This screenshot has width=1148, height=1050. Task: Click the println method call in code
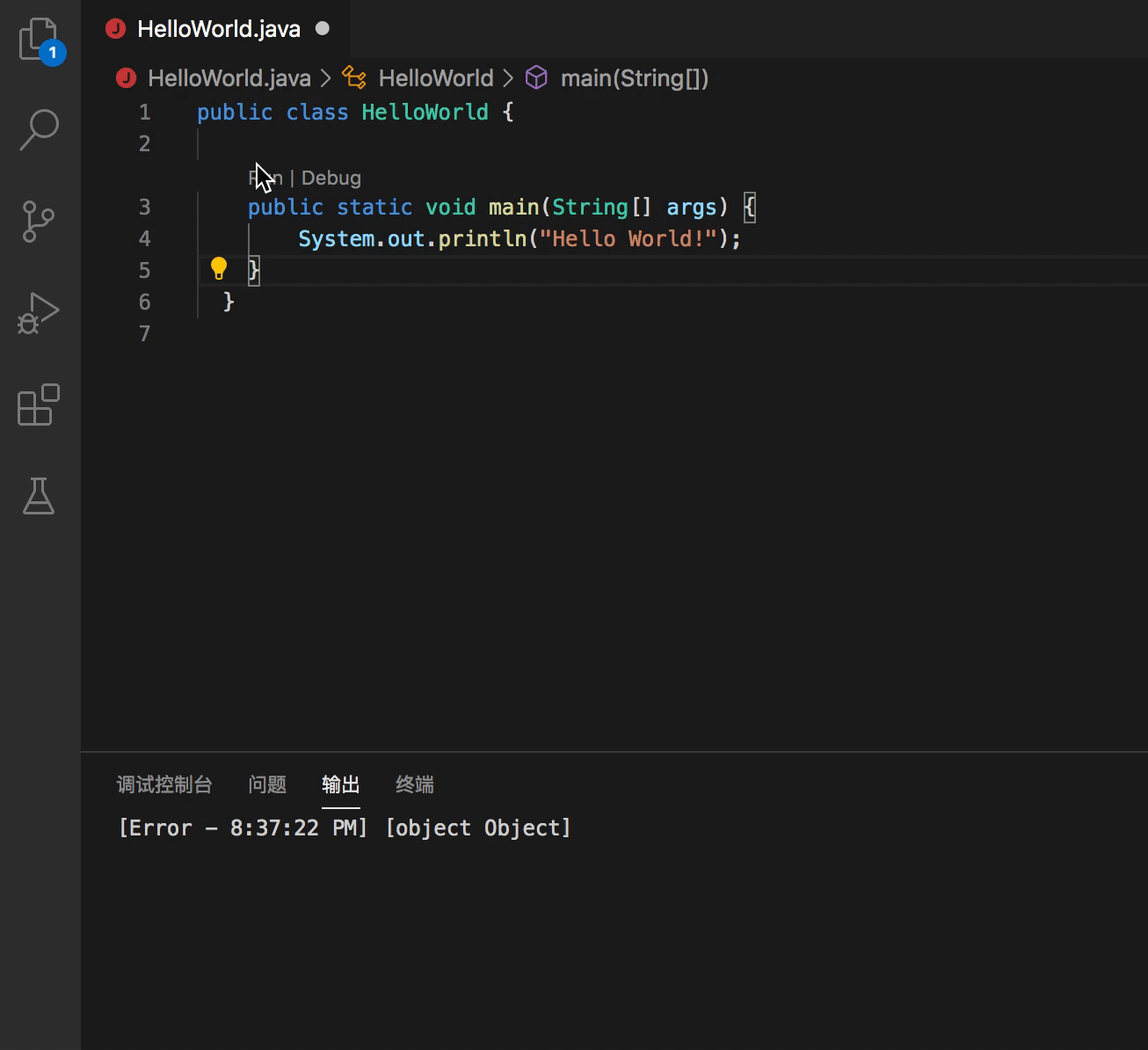(482, 239)
